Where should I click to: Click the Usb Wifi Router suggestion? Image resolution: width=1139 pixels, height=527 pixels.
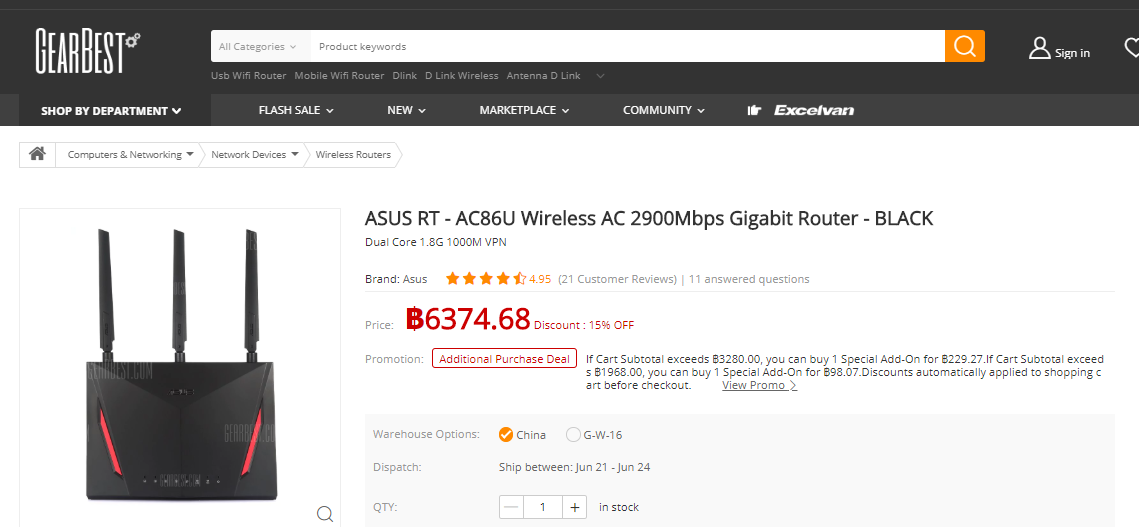click(248, 76)
